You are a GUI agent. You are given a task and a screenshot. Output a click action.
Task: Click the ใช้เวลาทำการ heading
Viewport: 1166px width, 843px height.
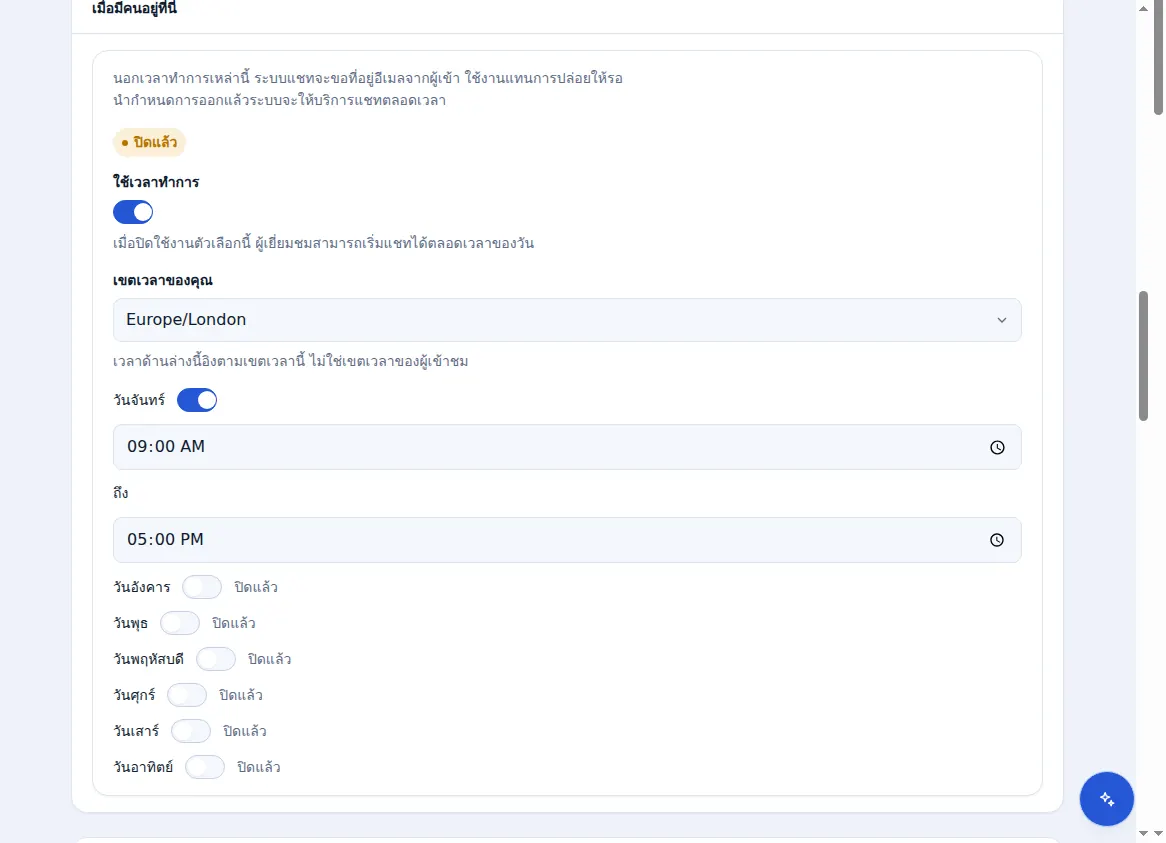[x=156, y=182]
